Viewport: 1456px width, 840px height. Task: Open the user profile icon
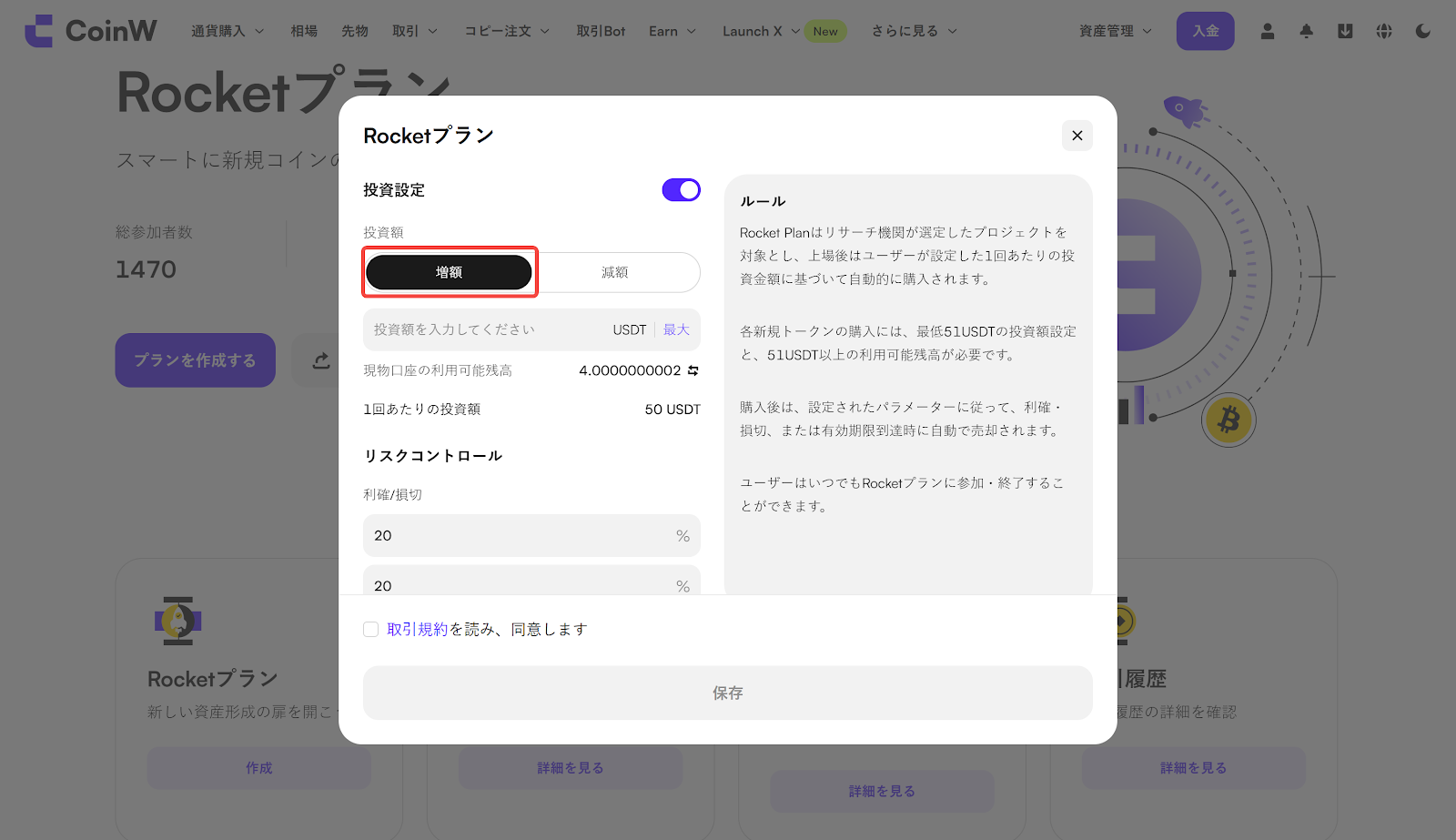1267,31
